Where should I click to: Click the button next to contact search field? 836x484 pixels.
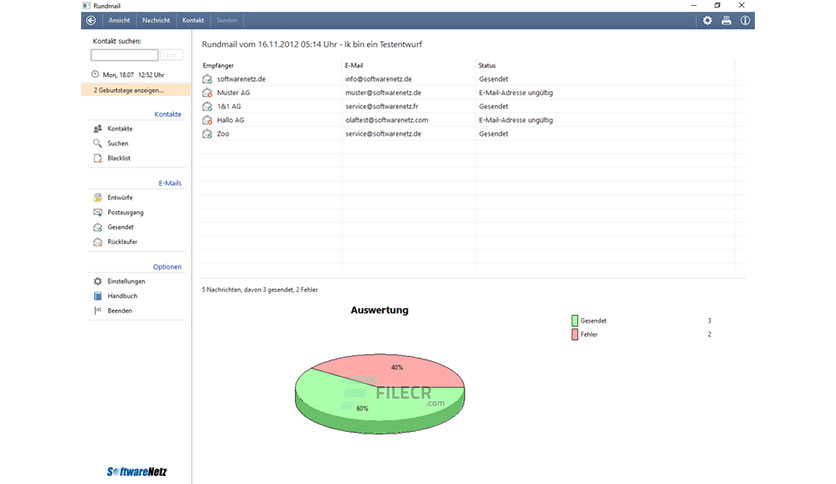[172, 55]
